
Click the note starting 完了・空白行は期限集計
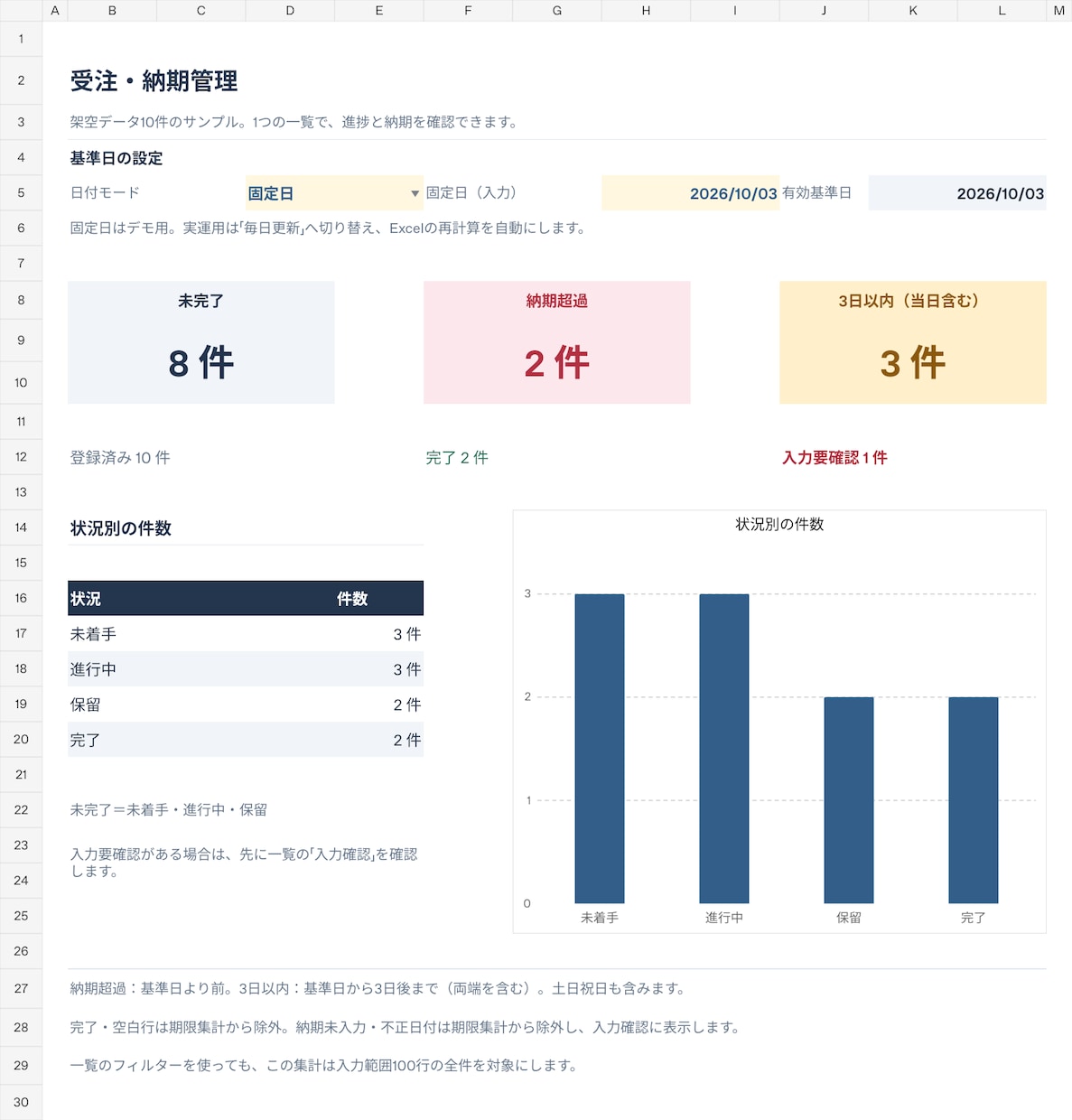[x=406, y=1028]
